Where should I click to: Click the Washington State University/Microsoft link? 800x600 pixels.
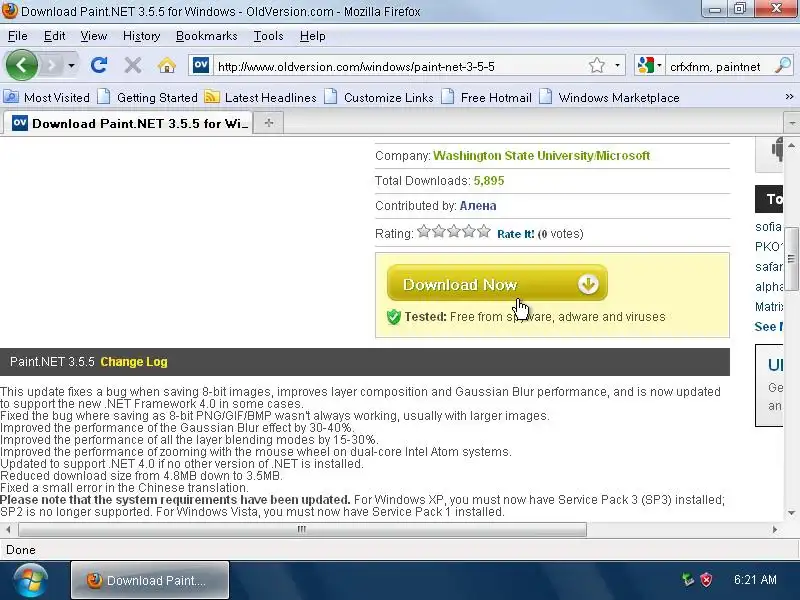[541, 156]
